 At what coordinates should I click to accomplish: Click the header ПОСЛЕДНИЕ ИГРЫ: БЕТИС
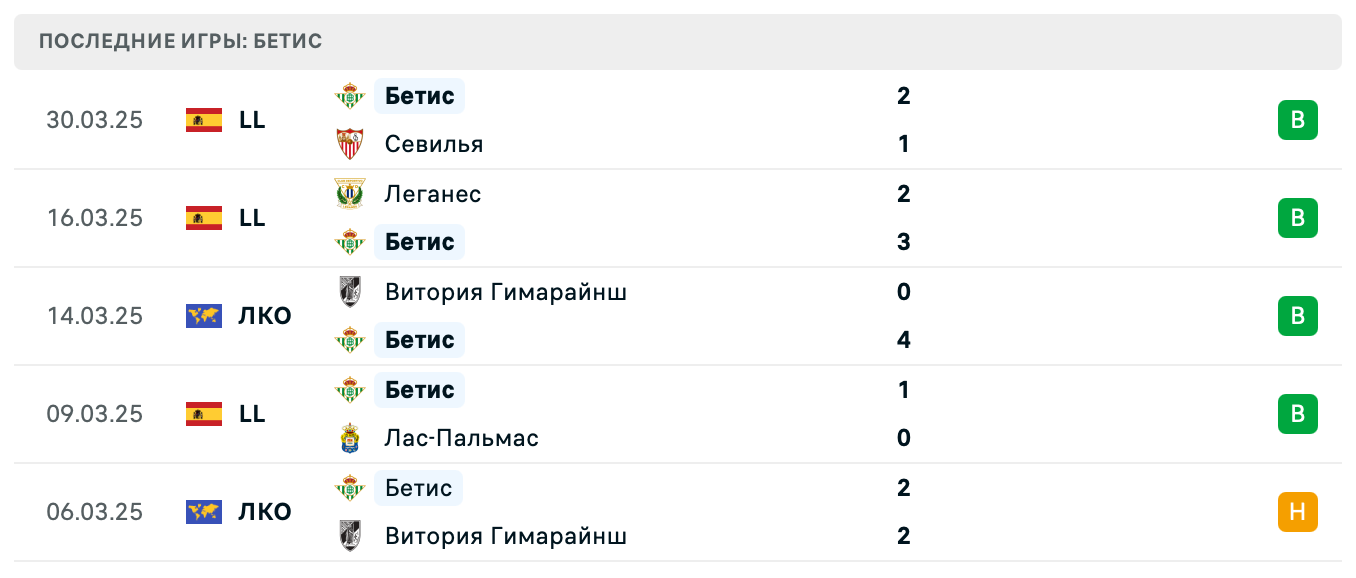(x=180, y=41)
